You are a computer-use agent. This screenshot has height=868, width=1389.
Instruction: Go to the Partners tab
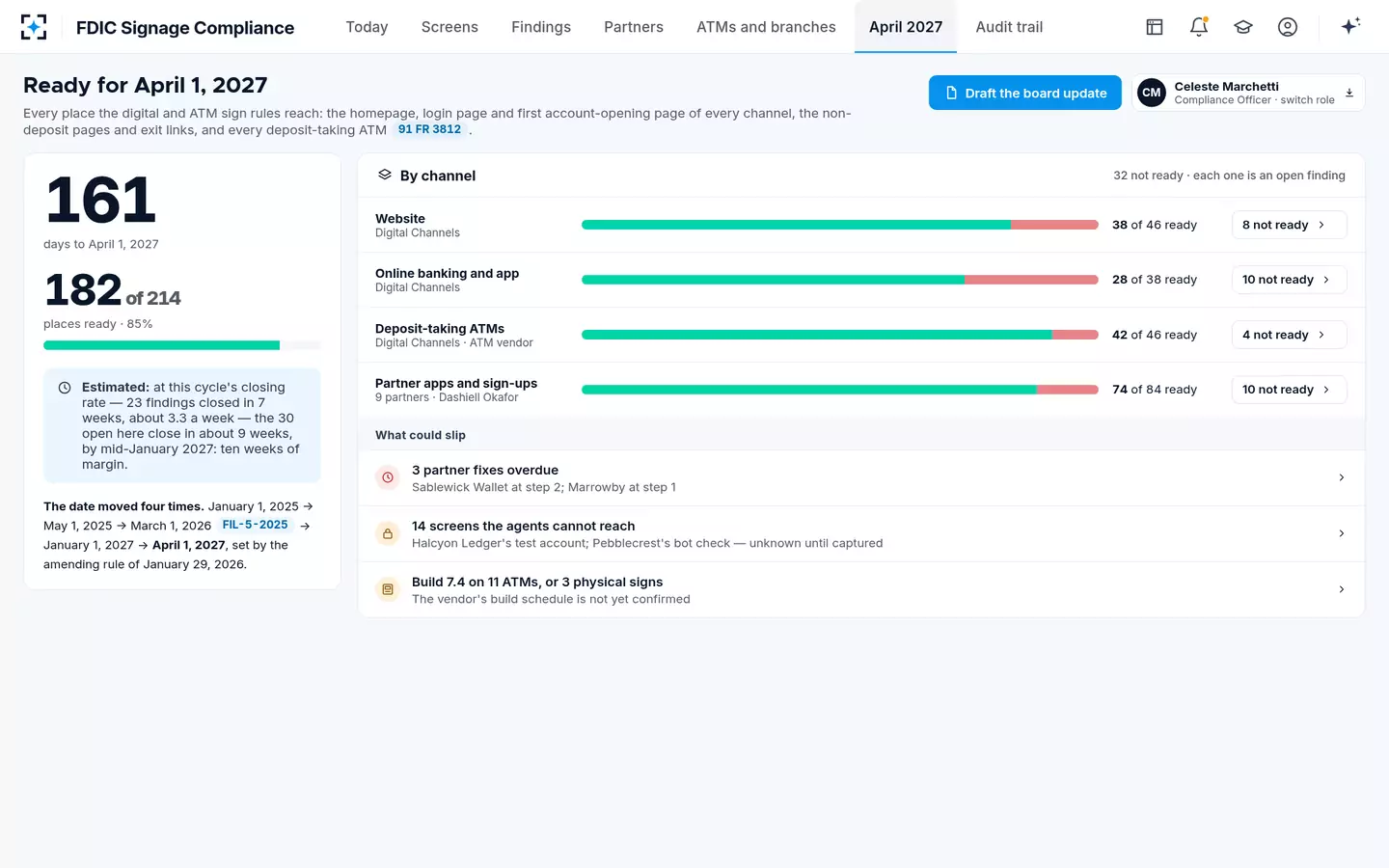(634, 27)
